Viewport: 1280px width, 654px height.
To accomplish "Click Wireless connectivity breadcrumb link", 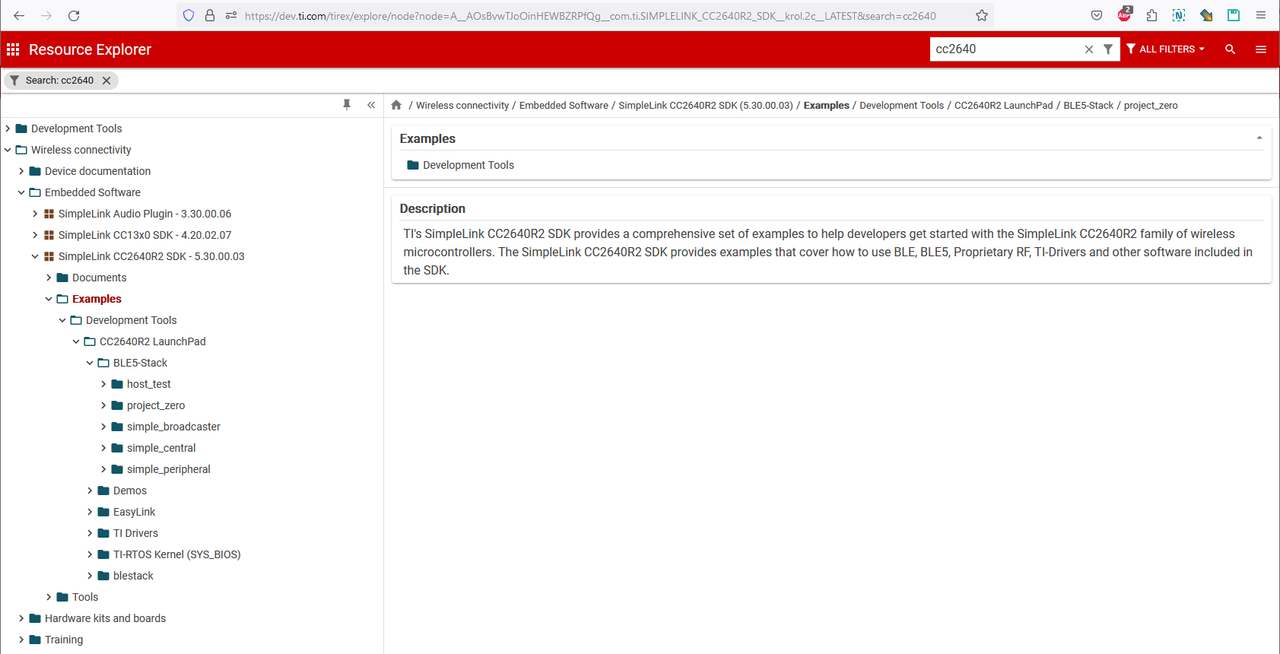I will pos(462,105).
